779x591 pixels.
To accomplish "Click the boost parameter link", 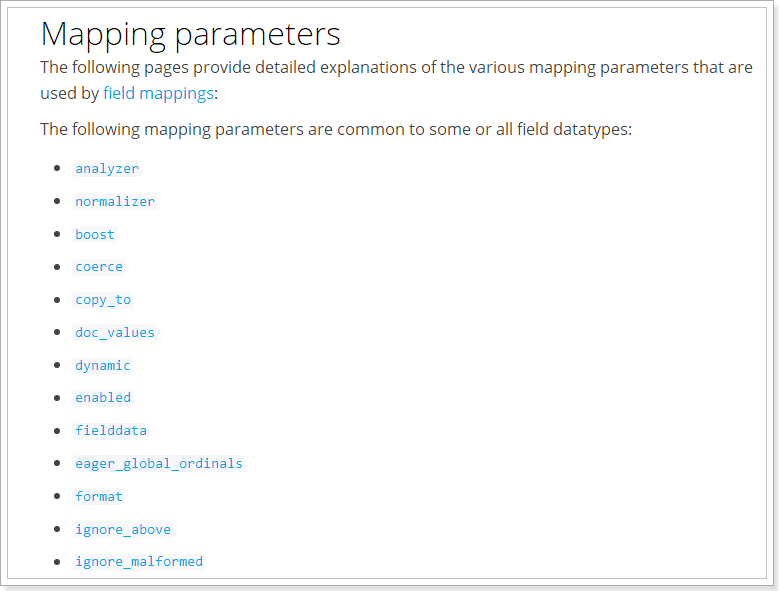I will tap(95, 234).
